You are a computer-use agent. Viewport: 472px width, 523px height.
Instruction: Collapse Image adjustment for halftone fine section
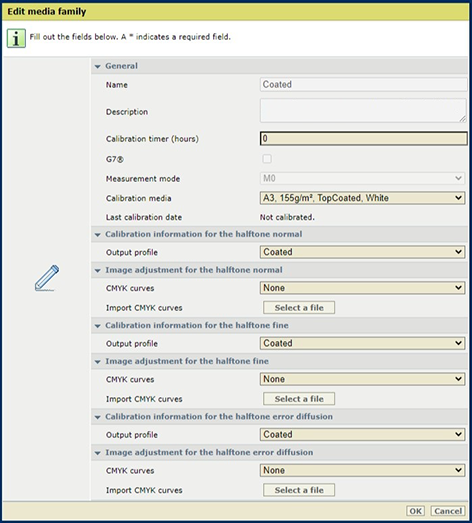(97, 361)
